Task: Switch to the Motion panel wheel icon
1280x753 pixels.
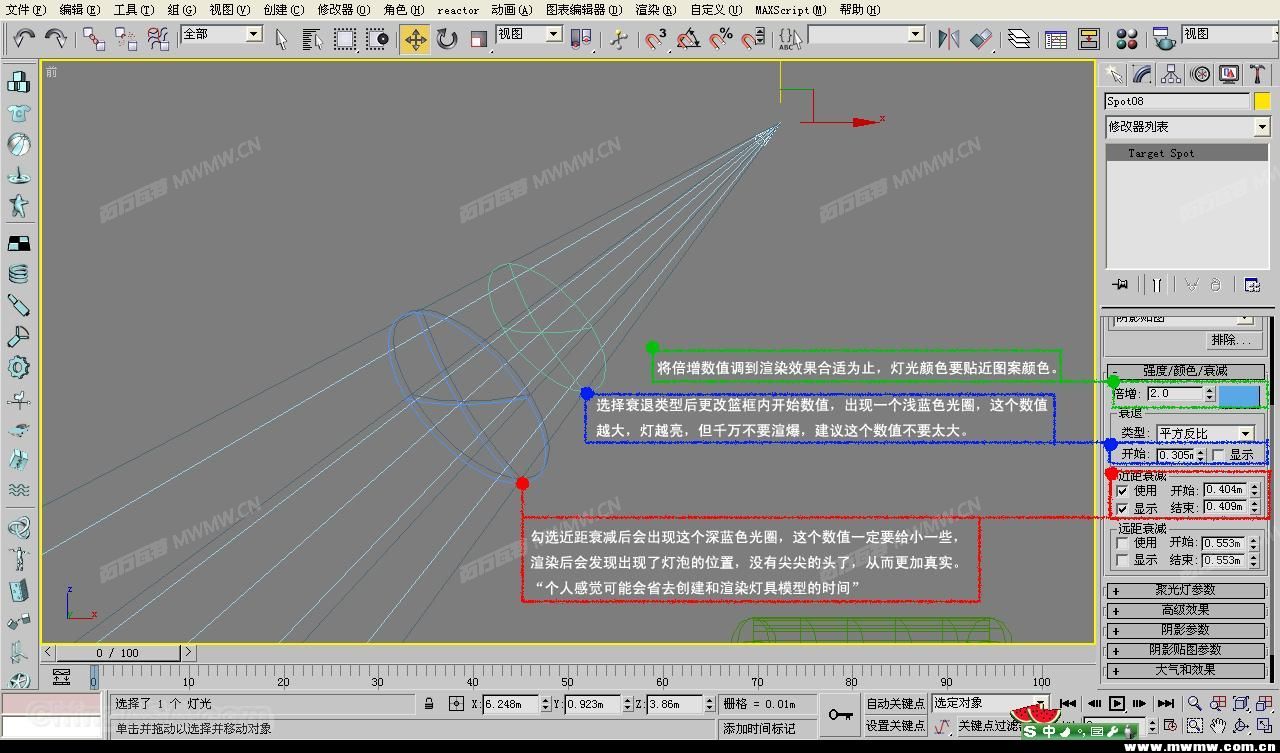Action: click(1200, 75)
